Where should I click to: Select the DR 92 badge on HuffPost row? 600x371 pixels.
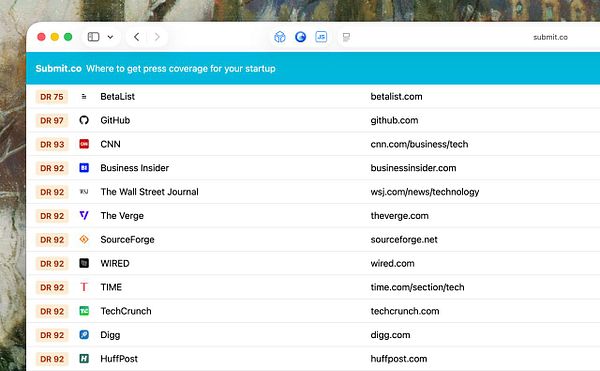pos(52,359)
